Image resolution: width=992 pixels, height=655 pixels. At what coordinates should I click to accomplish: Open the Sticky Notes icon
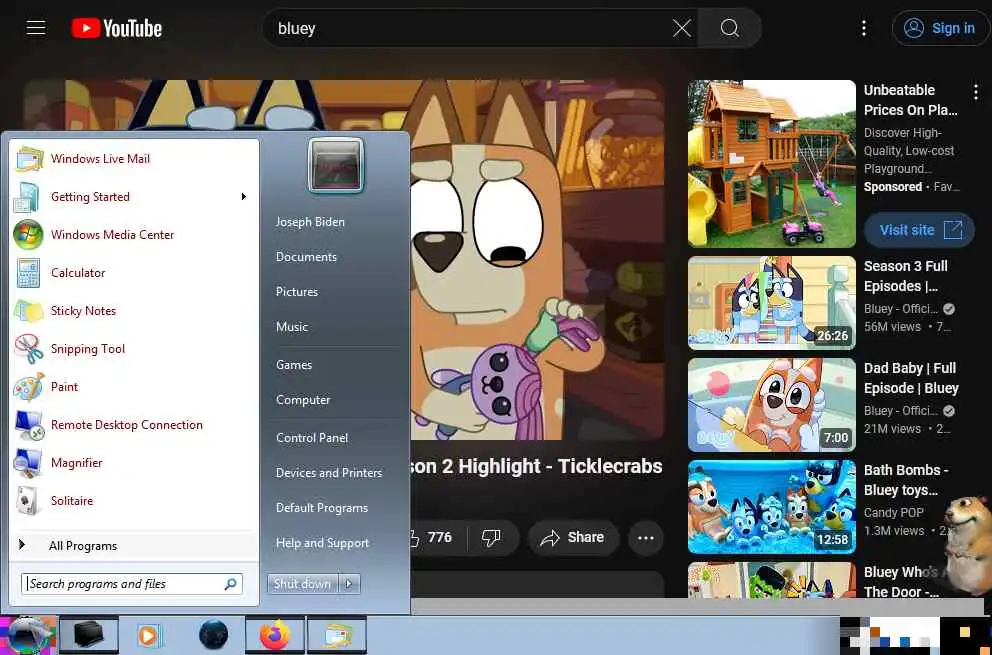coord(28,311)
